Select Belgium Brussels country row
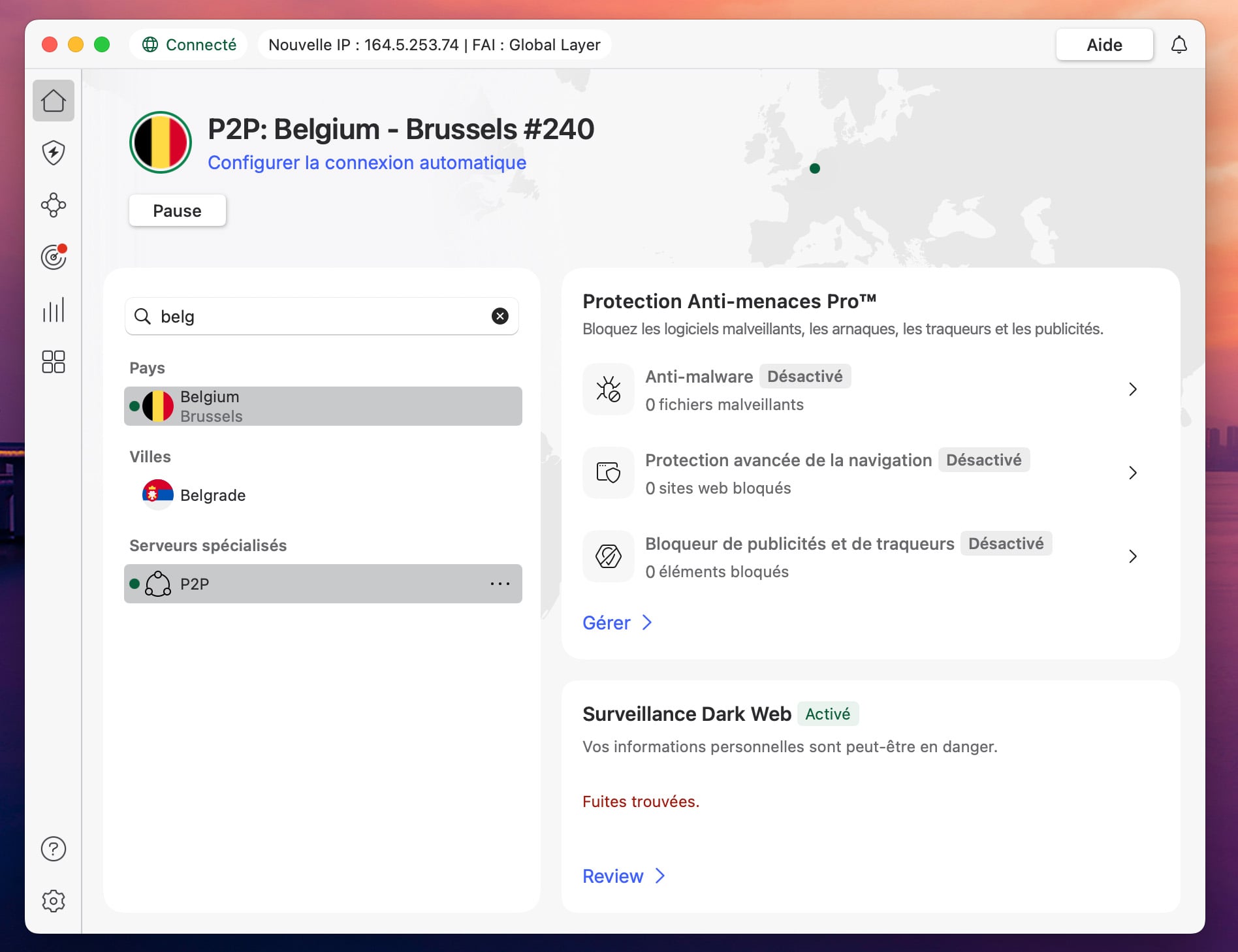 (323, 406)
